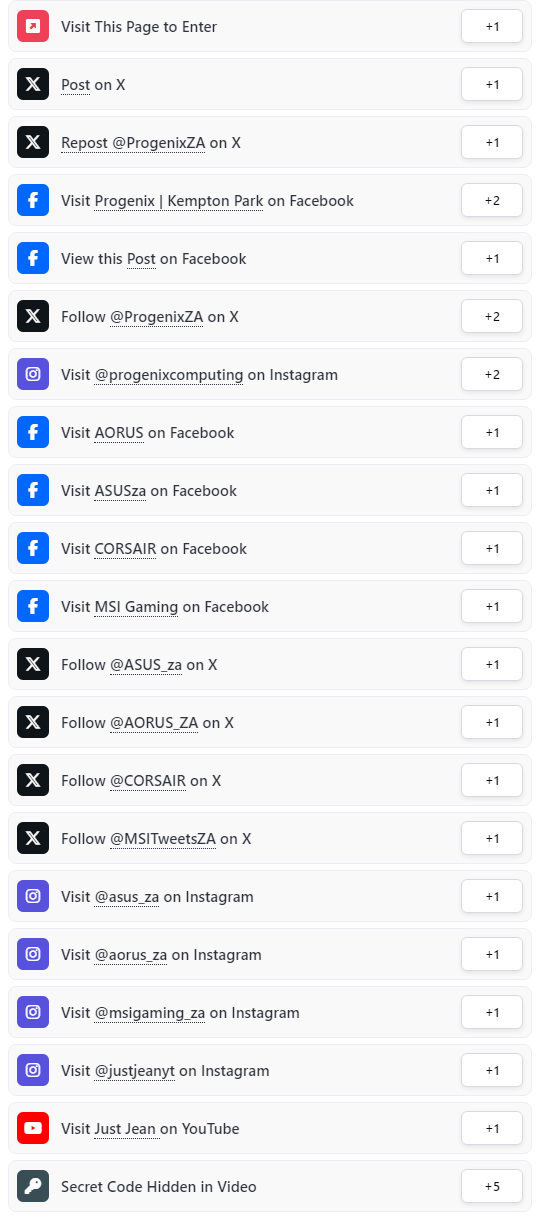Open the 'Post' link in View this Post

[141, 258]
